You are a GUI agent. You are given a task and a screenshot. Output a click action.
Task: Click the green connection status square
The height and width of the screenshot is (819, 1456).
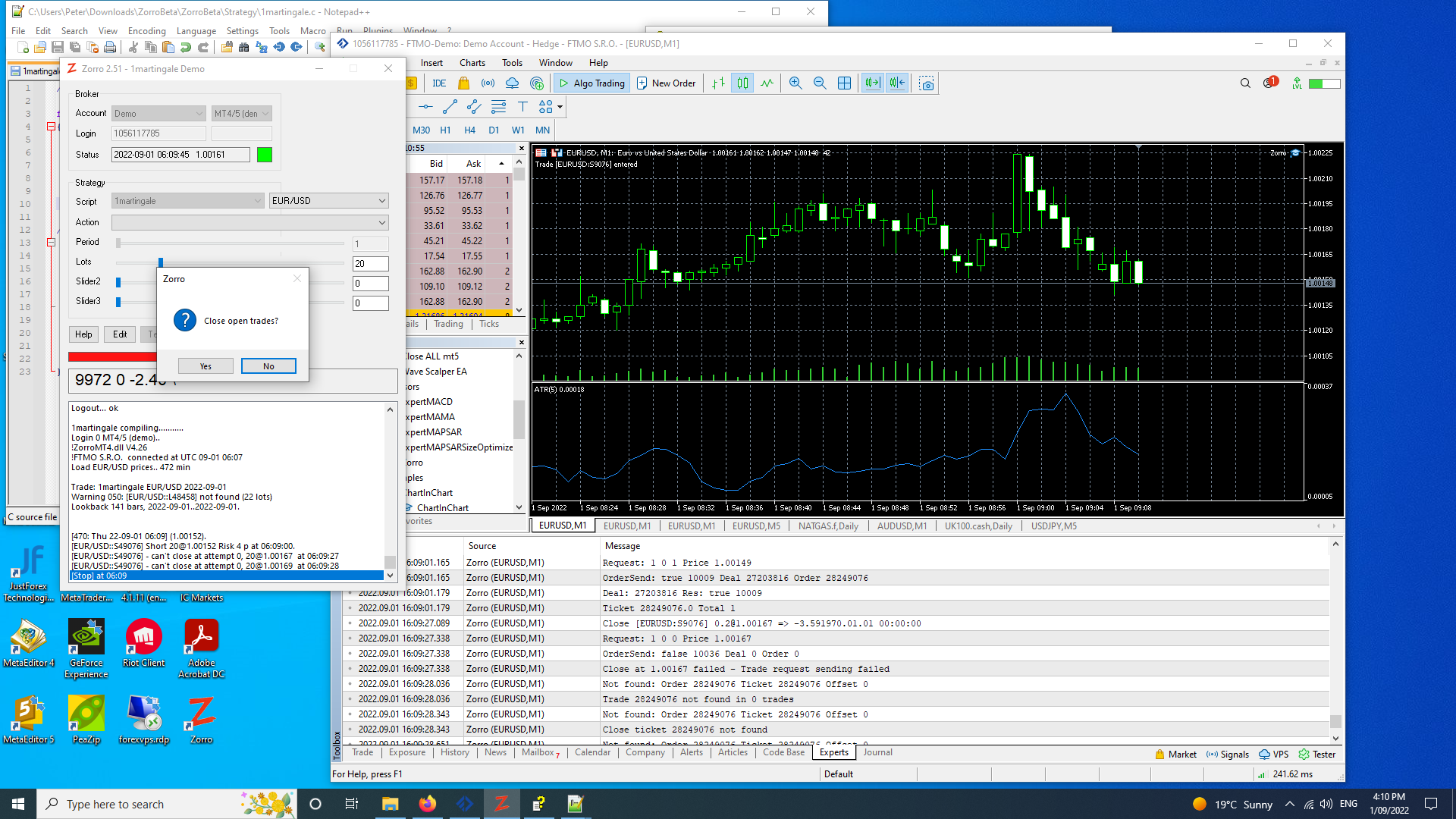click(x=265, y=155)
